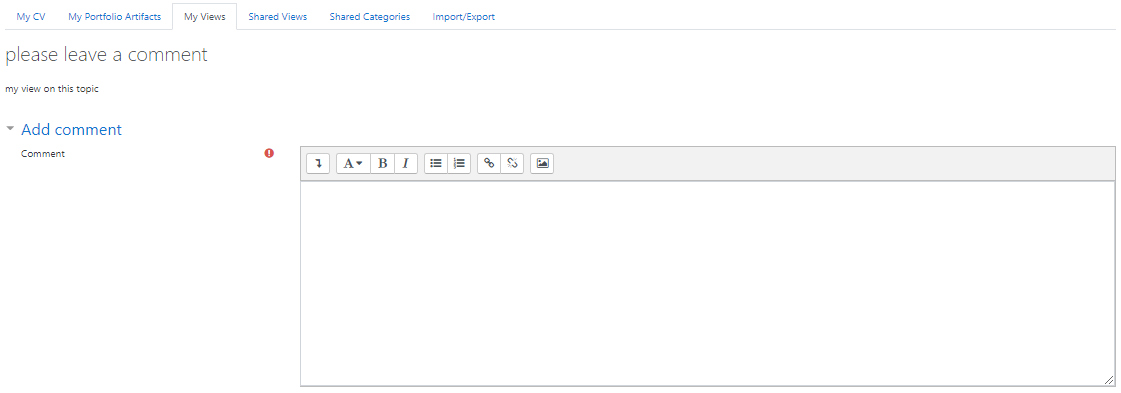Click the 'my view on this topic' text
The image size is (1121, 393).
[51, 89]
